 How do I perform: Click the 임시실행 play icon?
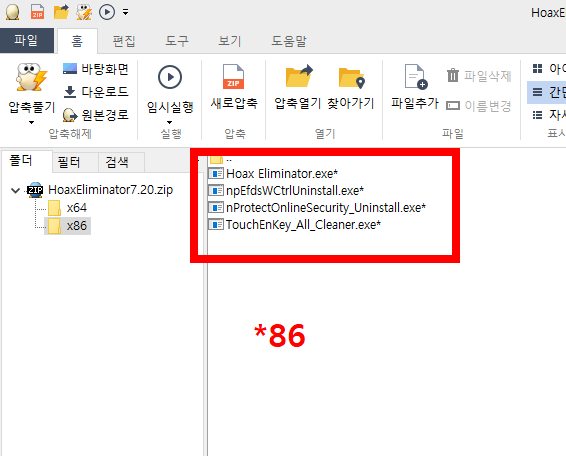[170, 77]
